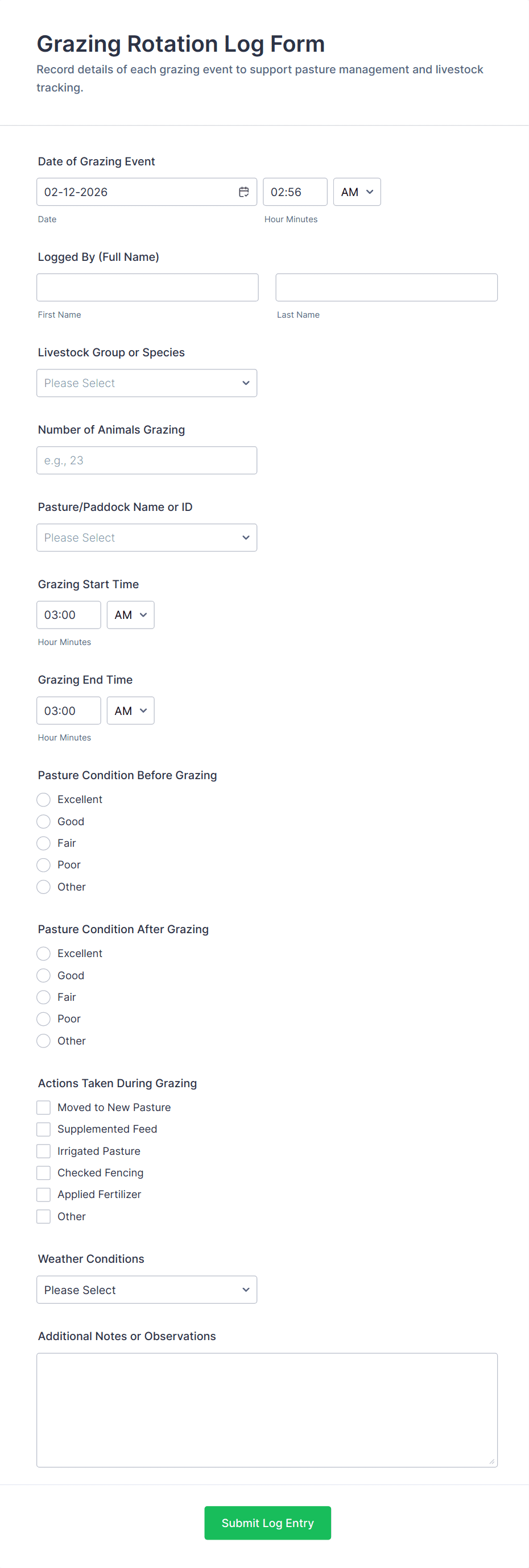Select Poor for condition before grazing

pyautogui.click(x=43, y=865)
